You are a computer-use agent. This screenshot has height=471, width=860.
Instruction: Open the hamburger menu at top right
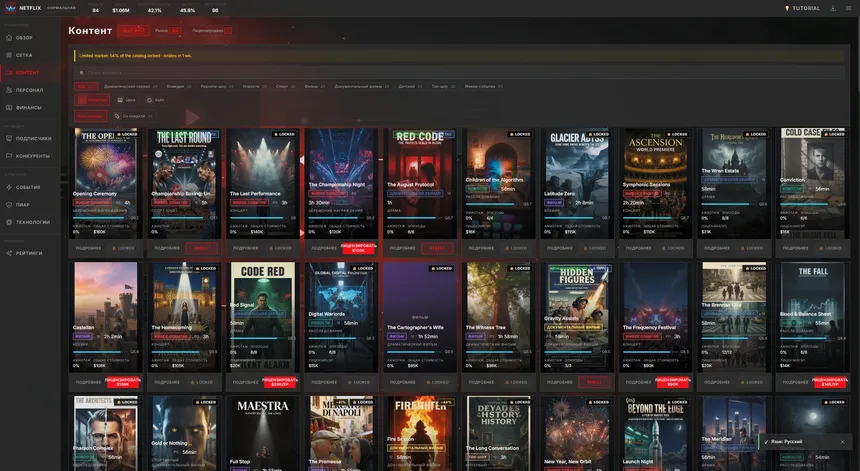coord(848,8)
